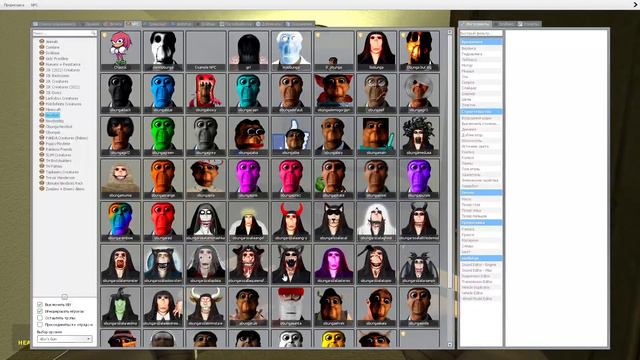Choose the bat-winged gargoyle Obunga
The height and width of the screenshot is (360, 640).
pos(419,264)
